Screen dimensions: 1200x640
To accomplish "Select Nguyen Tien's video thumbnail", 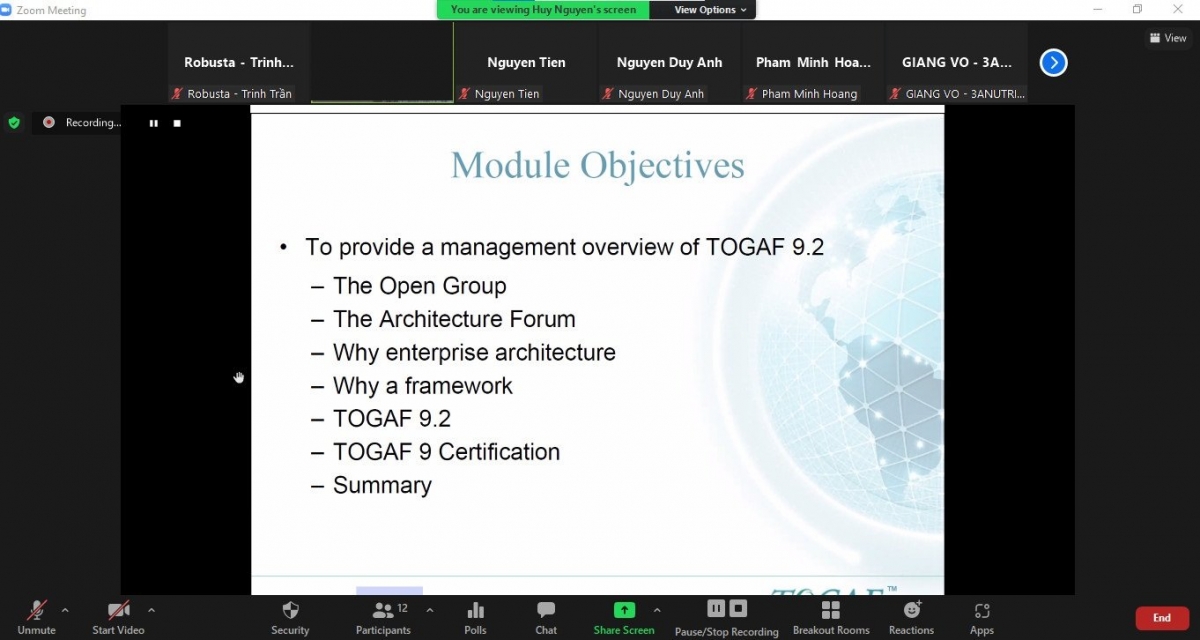I will pos(526,63).
